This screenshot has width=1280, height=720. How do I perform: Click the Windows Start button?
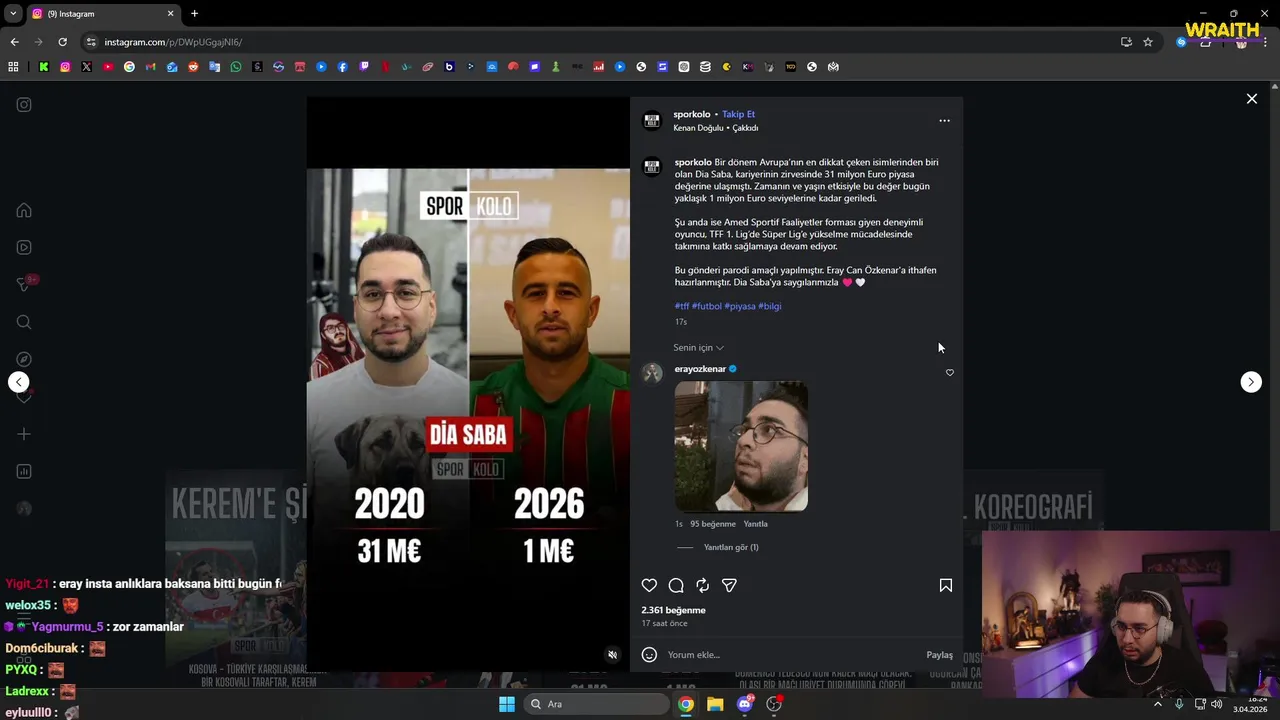(507, 704)
